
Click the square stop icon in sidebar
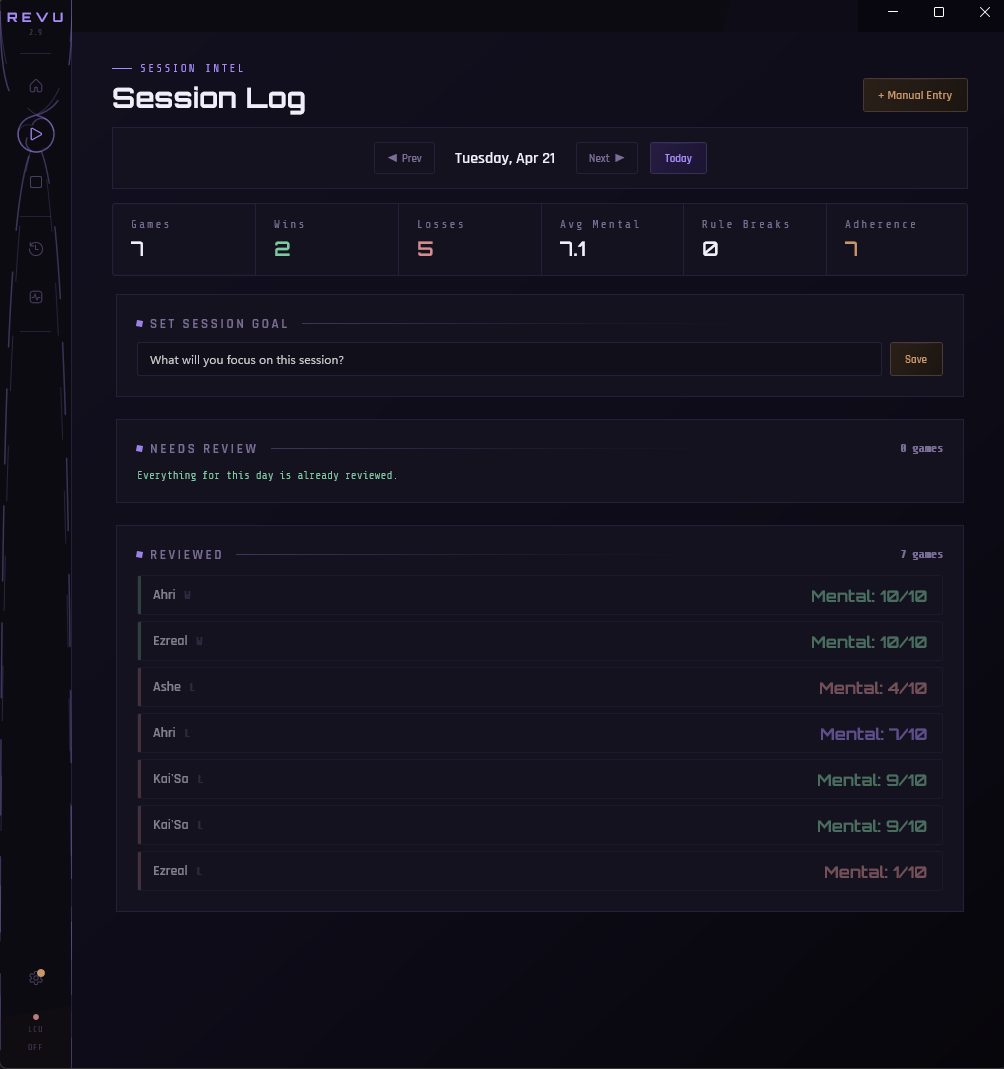click(x=35, y=182)
